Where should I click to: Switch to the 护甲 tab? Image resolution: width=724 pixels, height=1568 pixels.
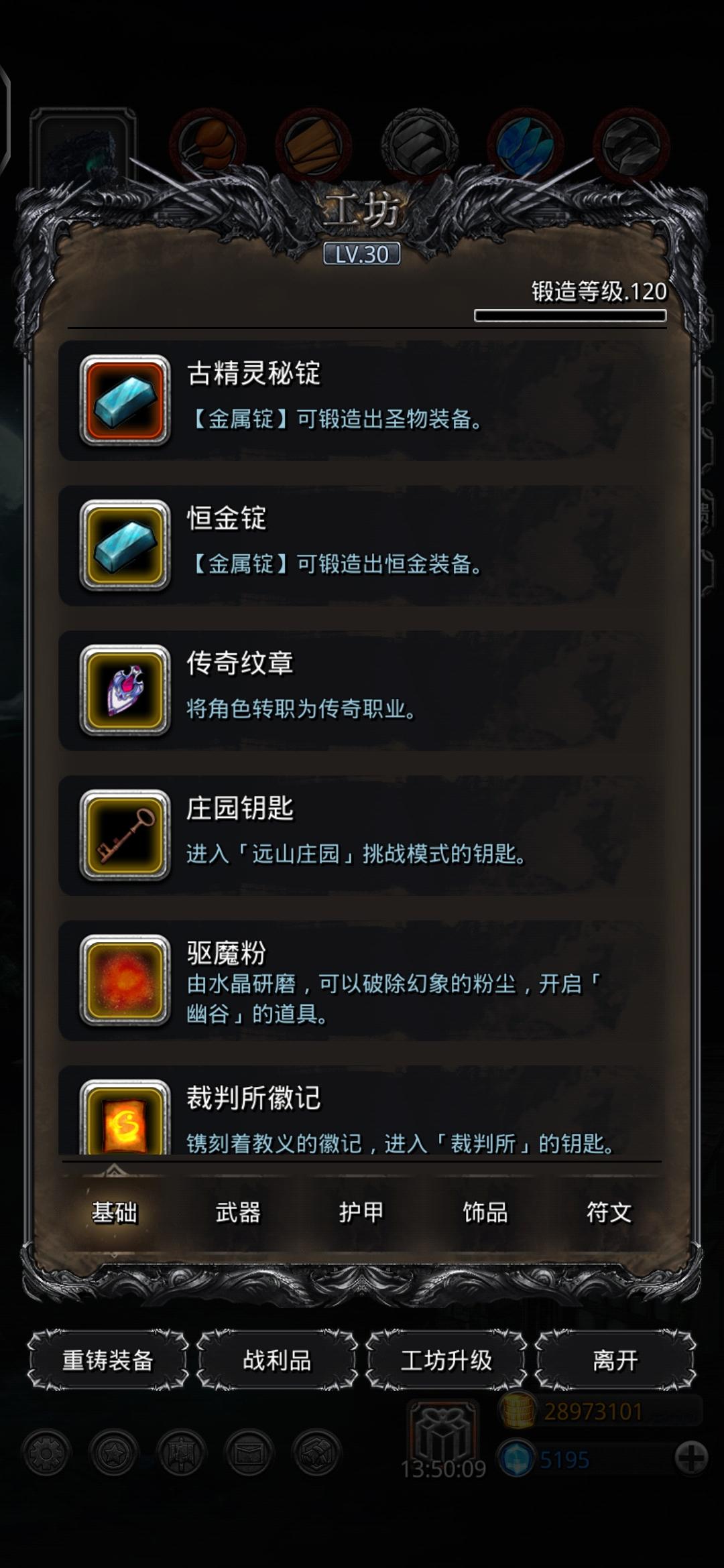pos(361,1212)
